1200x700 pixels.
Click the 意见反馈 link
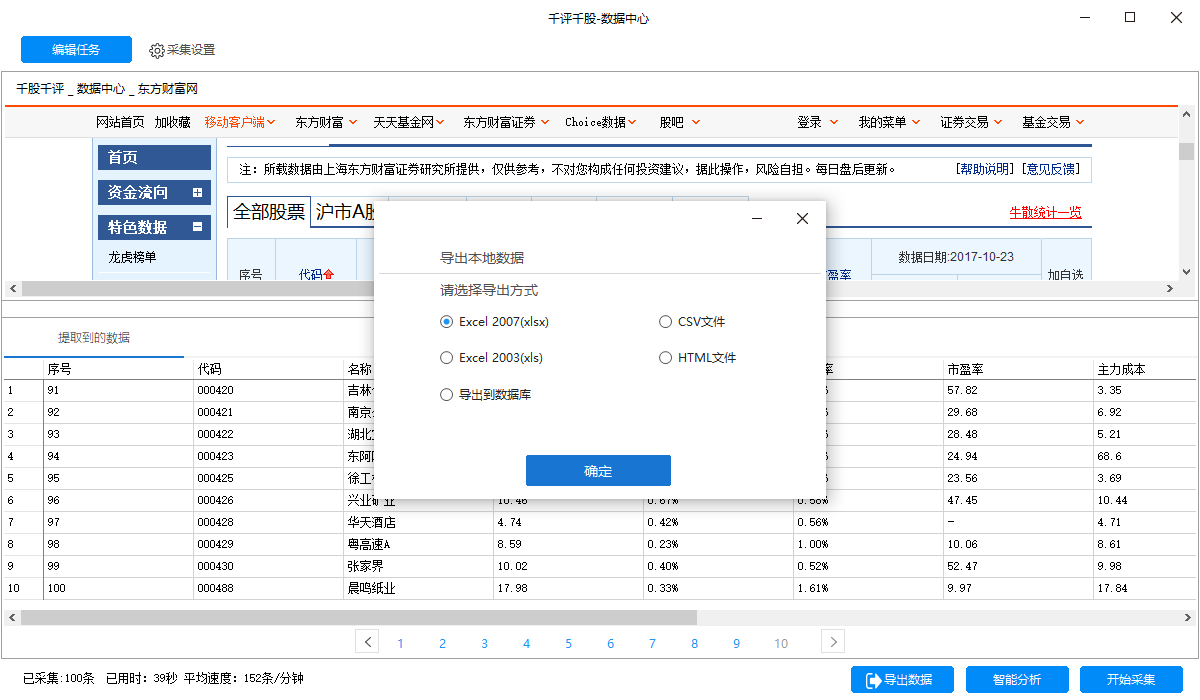point(1051,169)
